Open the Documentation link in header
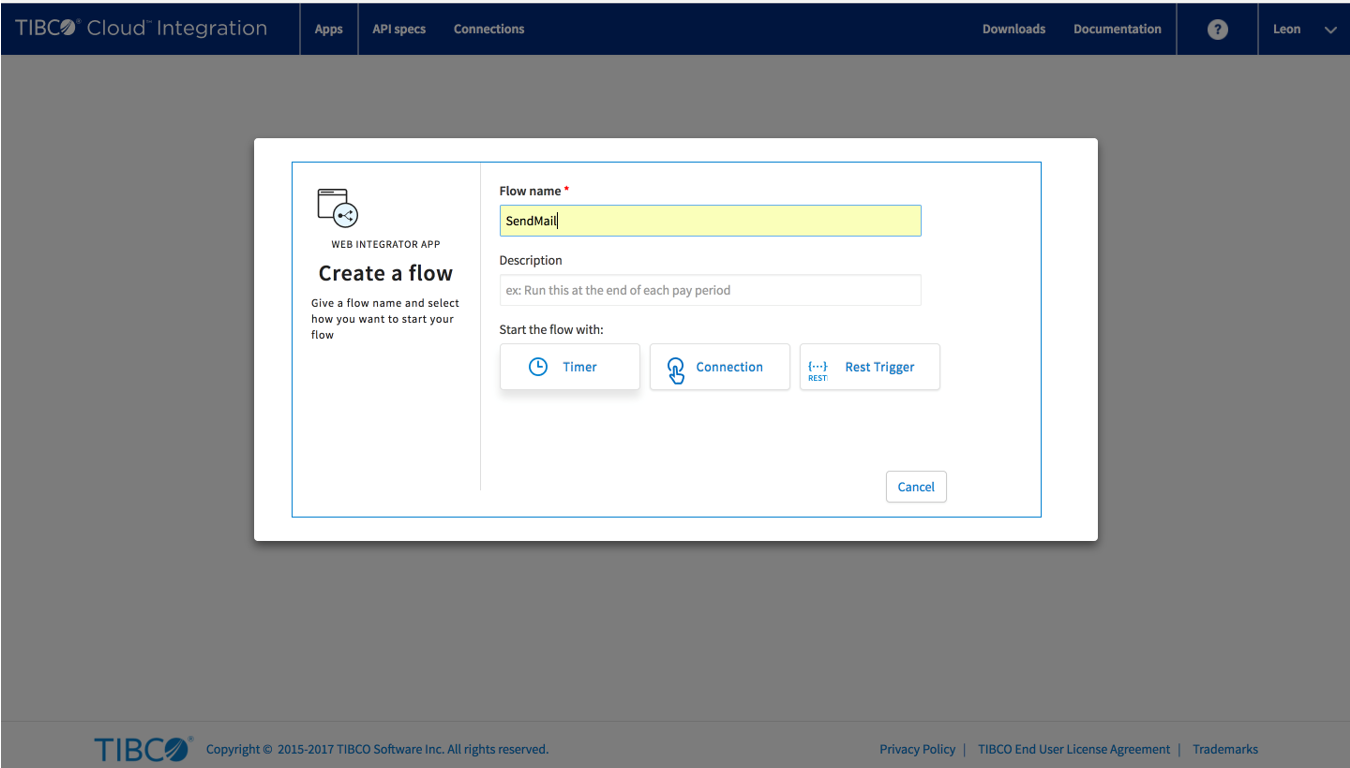The width and height of the screenshot is (1350, 768). pos(1117,29)
